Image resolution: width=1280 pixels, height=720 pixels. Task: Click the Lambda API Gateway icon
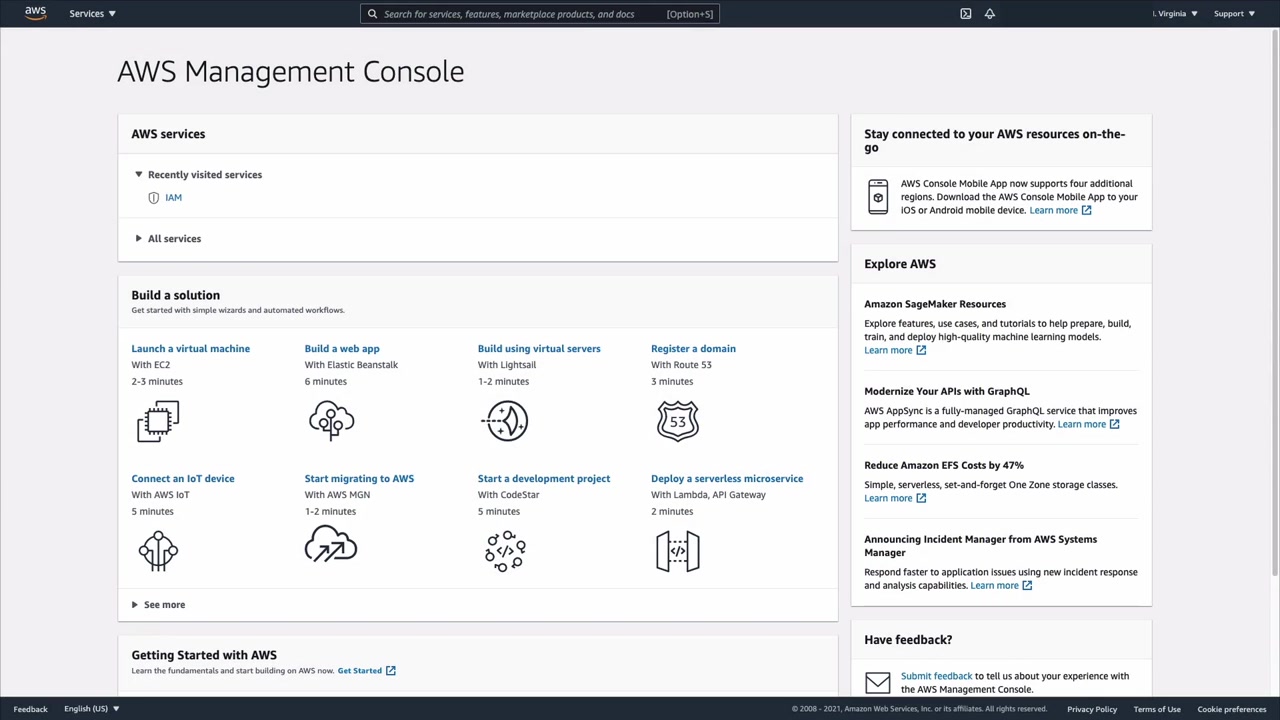click(x=678, y=551)
